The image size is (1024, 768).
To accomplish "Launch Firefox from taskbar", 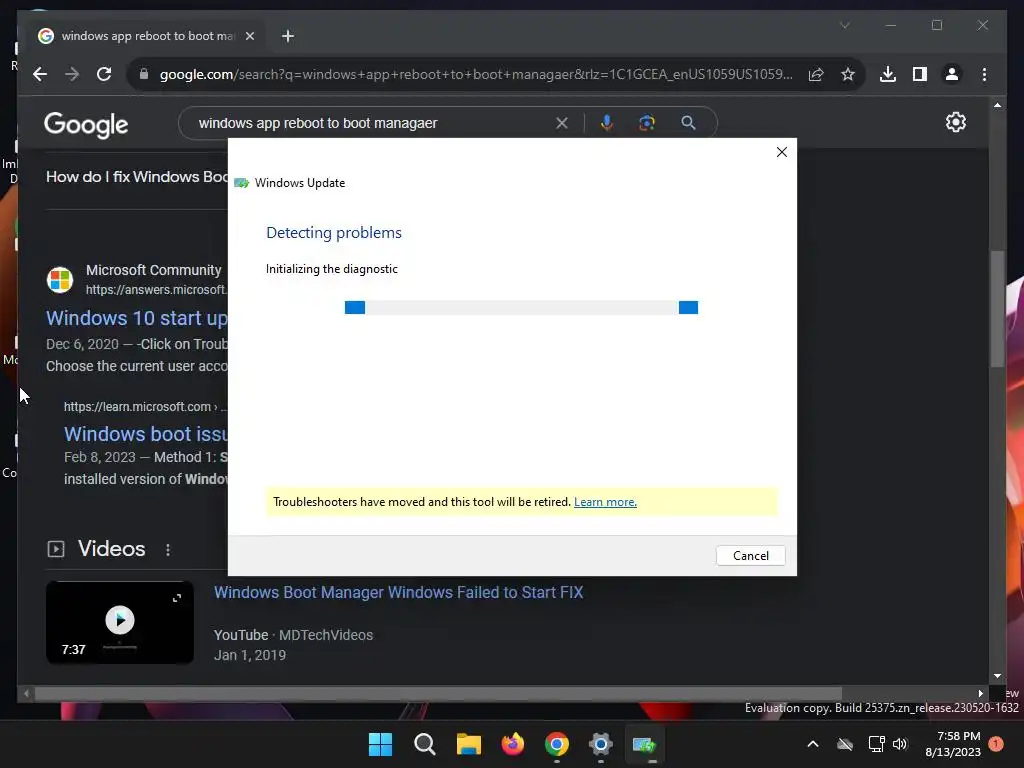I will [513, 744].
